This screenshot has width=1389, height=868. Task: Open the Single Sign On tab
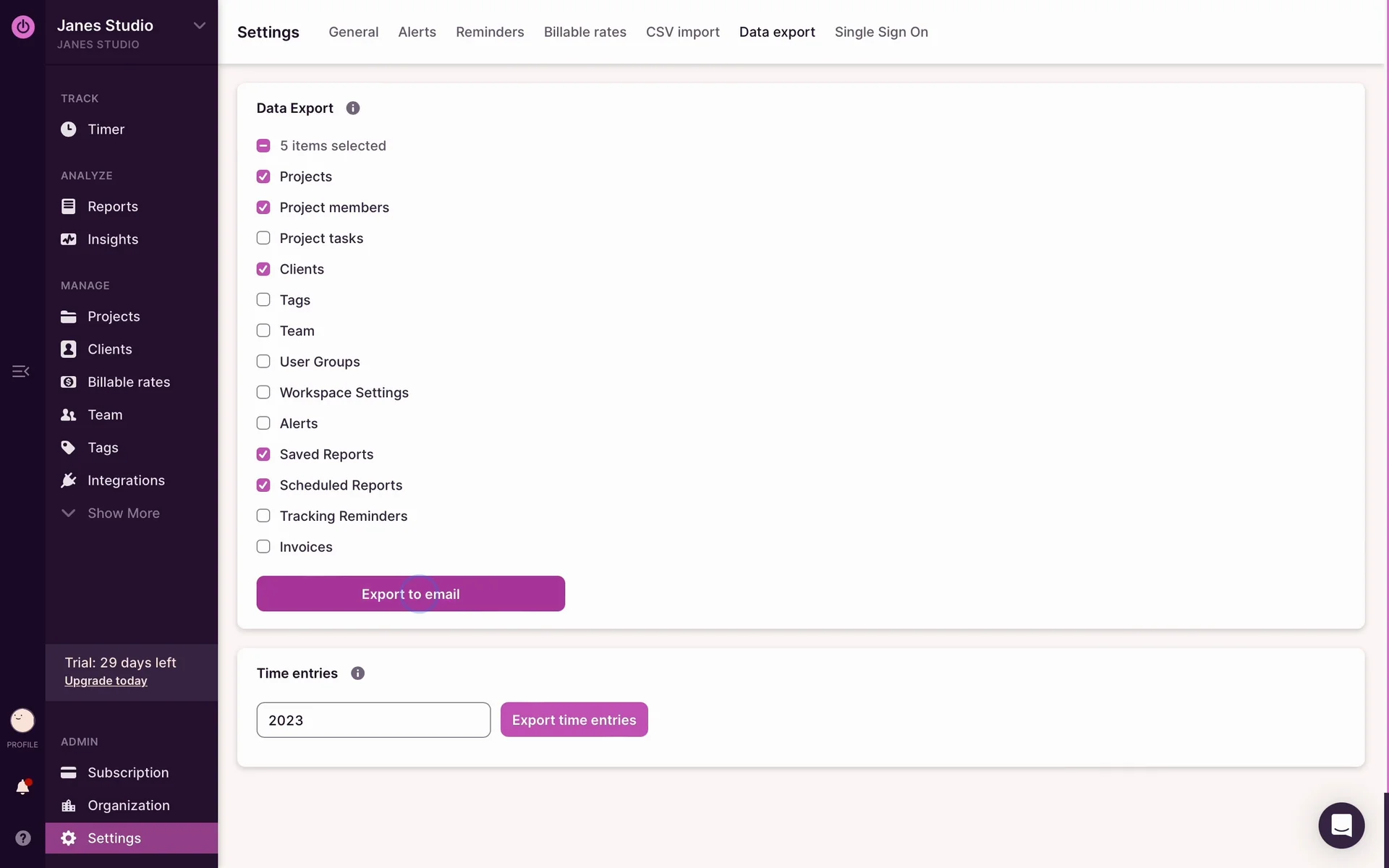point(880,32)
